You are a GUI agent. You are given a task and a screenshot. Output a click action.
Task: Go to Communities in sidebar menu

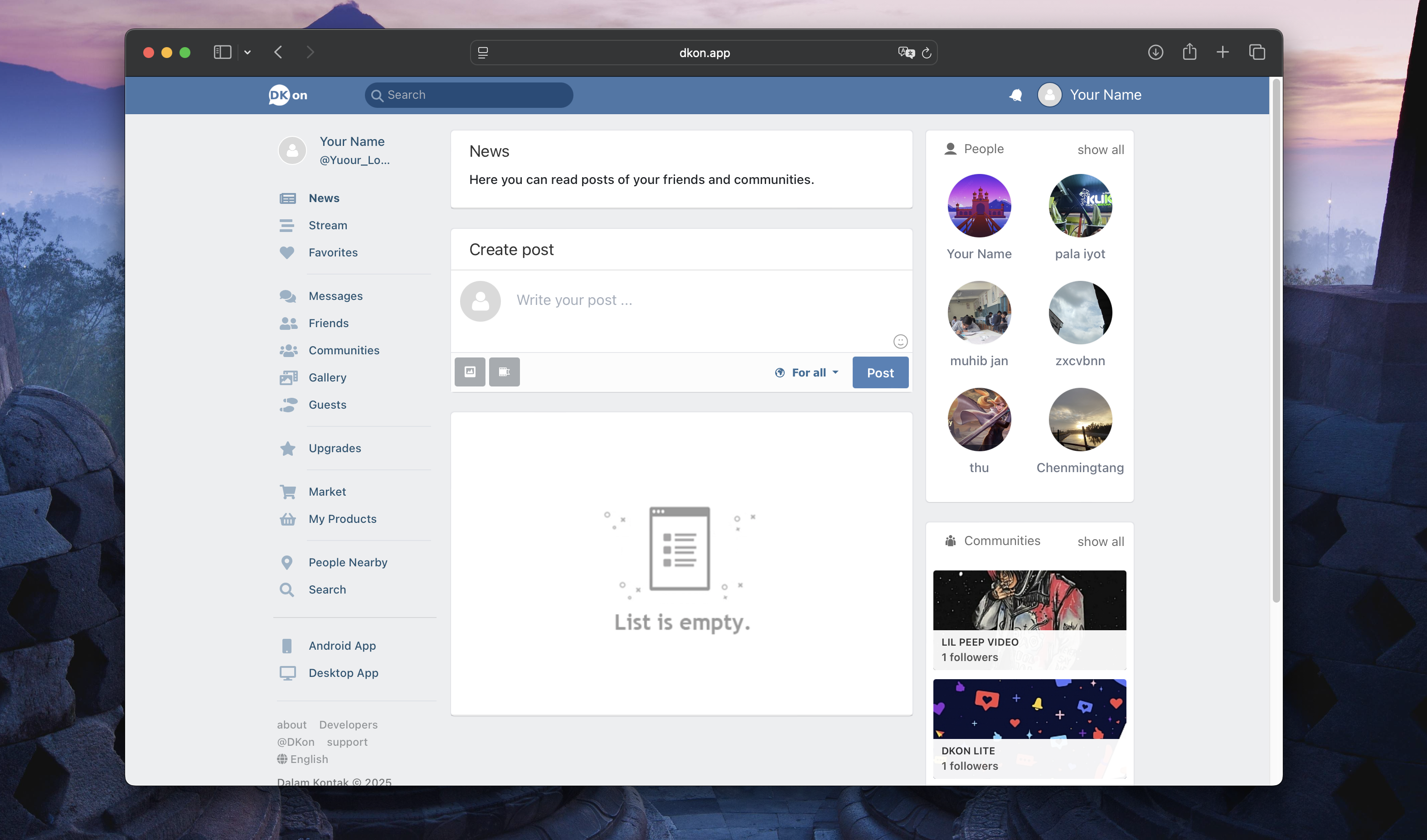[344, 350]
